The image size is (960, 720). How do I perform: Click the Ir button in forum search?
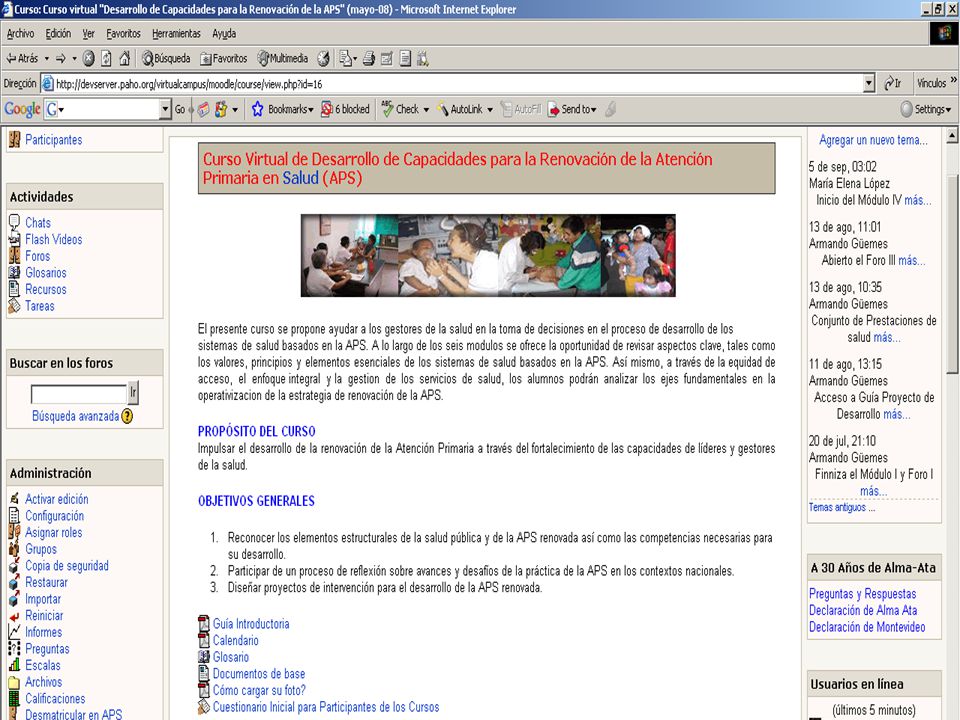pos(133,393)
